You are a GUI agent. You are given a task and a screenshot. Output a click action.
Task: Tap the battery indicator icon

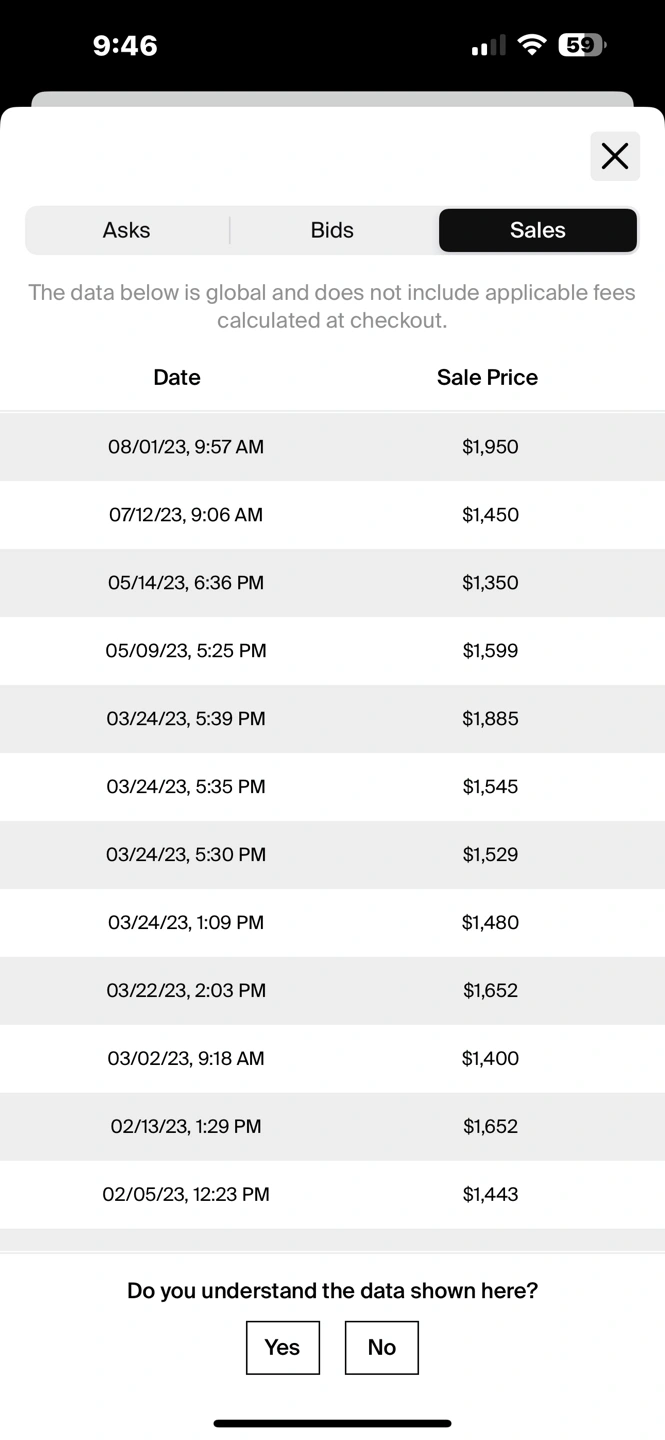(581, 45)
